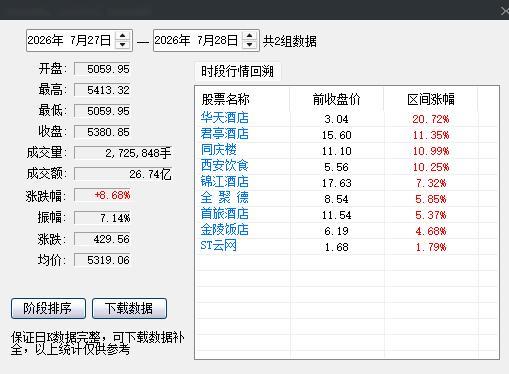
Task: Click the 开盘 value 5059.95
Action: [102, 69]
